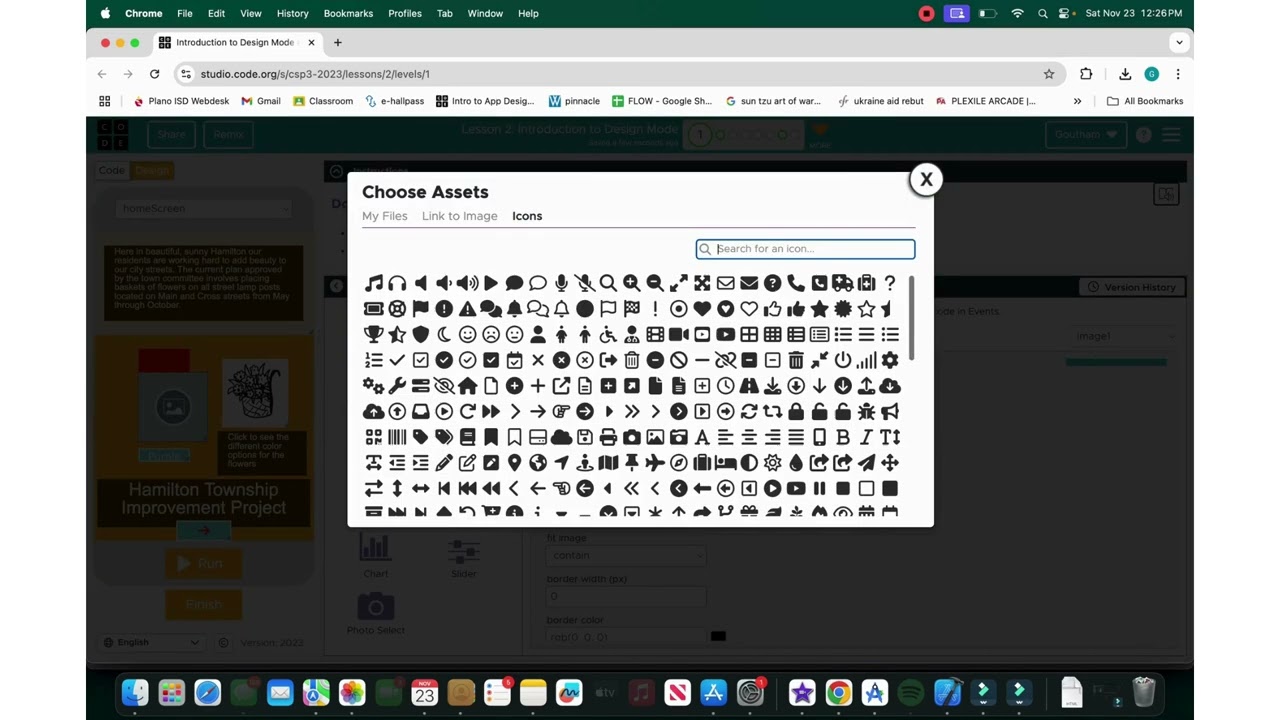
Task: Select the airplane icon
Action: click(x=655, y=463)
